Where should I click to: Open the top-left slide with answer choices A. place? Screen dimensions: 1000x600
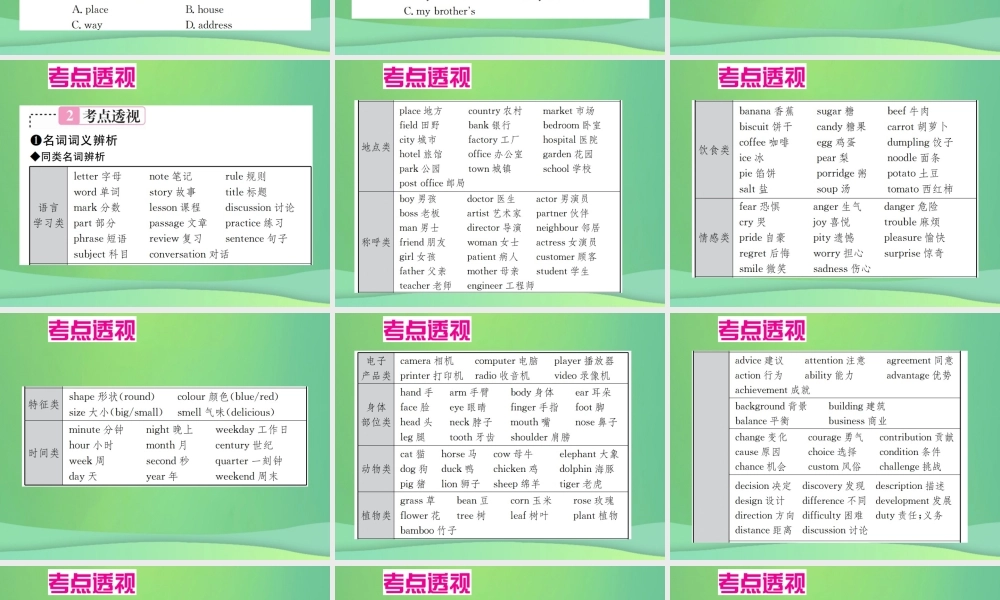coord(165,27)
